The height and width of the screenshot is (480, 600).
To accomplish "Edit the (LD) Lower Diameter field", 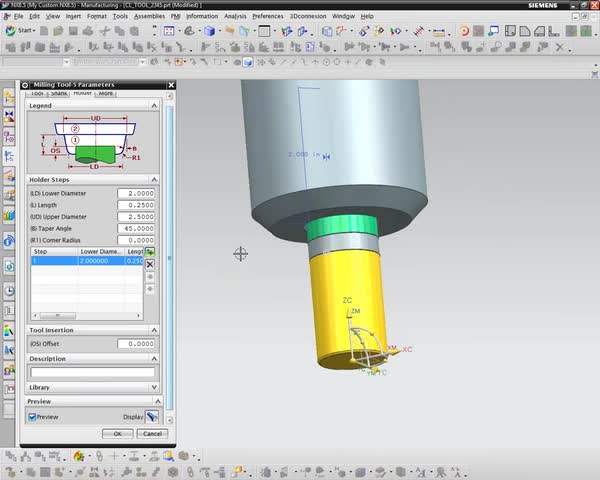I will 136,193.
